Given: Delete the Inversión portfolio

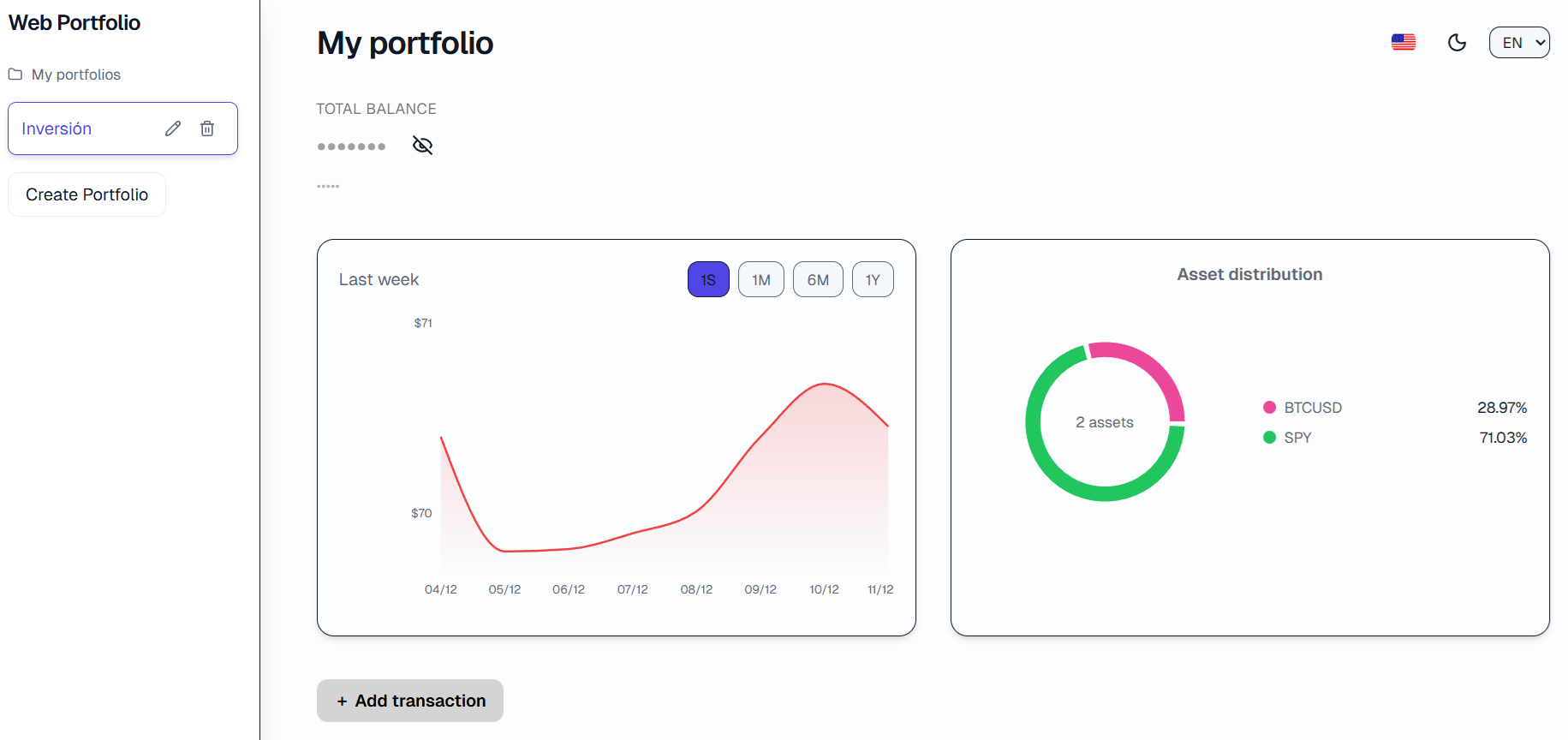Looking at the screenshot, I should [x=207, y=128].
